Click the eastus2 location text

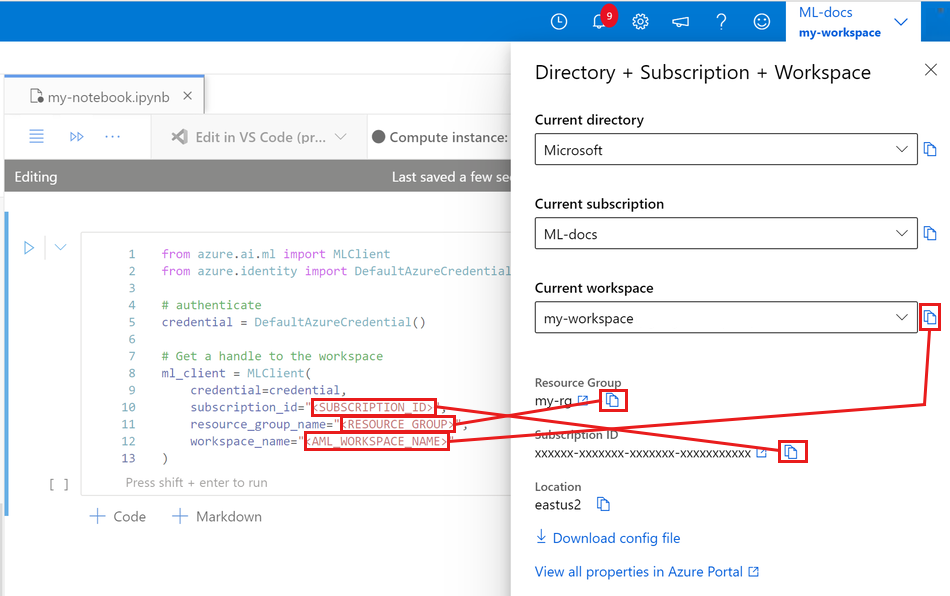(x=557, y=505)
